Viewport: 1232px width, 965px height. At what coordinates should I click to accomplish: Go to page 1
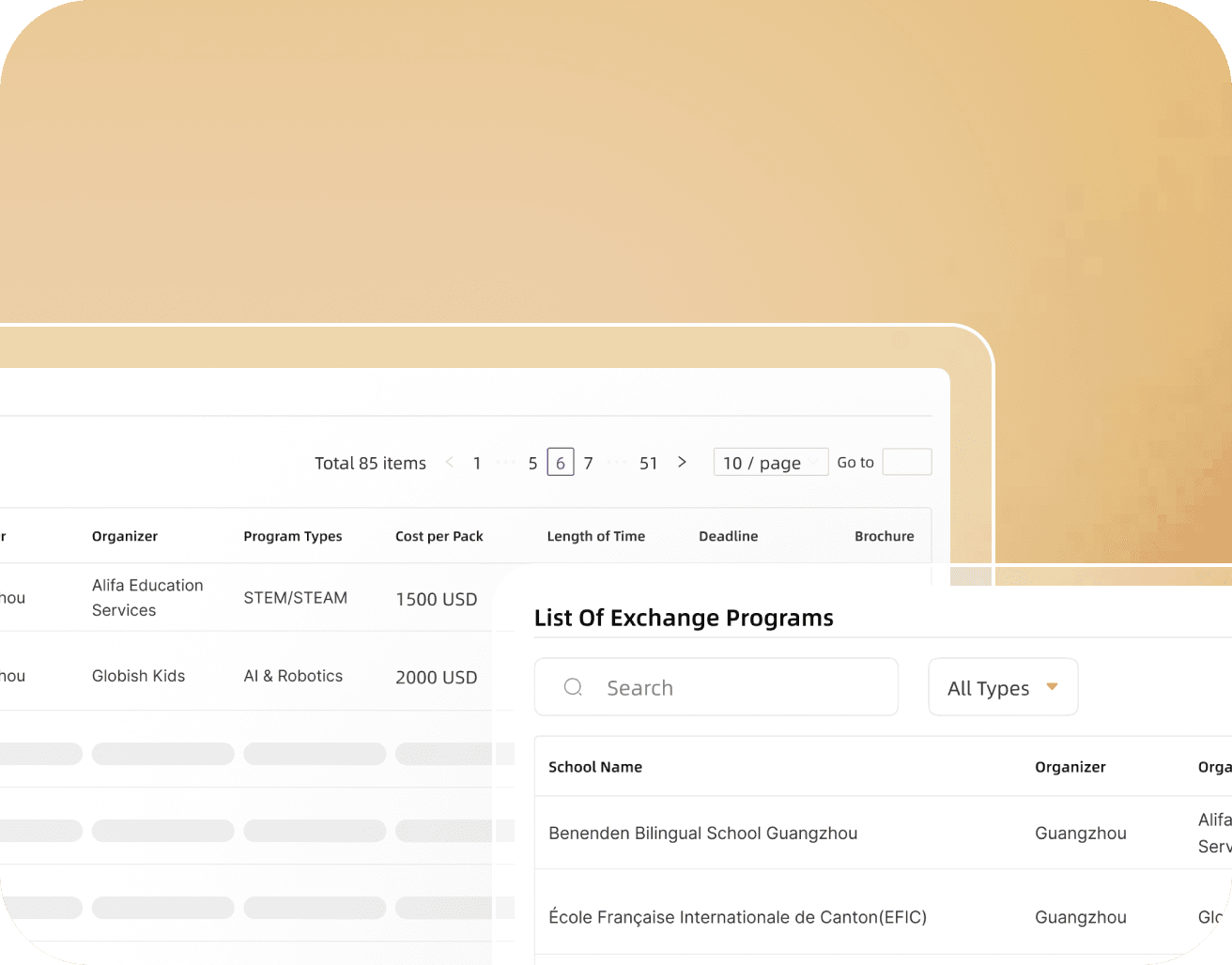[477, 463]
